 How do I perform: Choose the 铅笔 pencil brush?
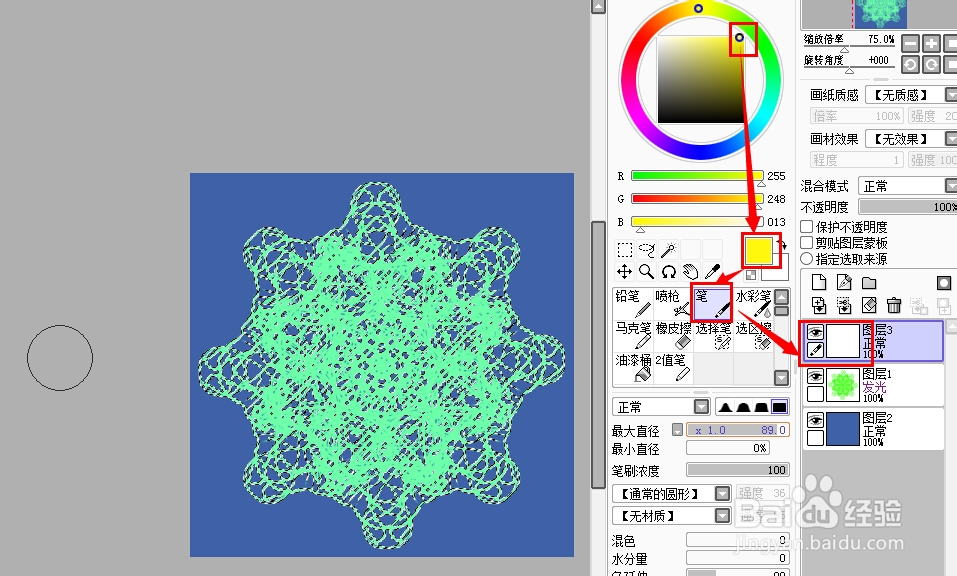click(633, 304)
